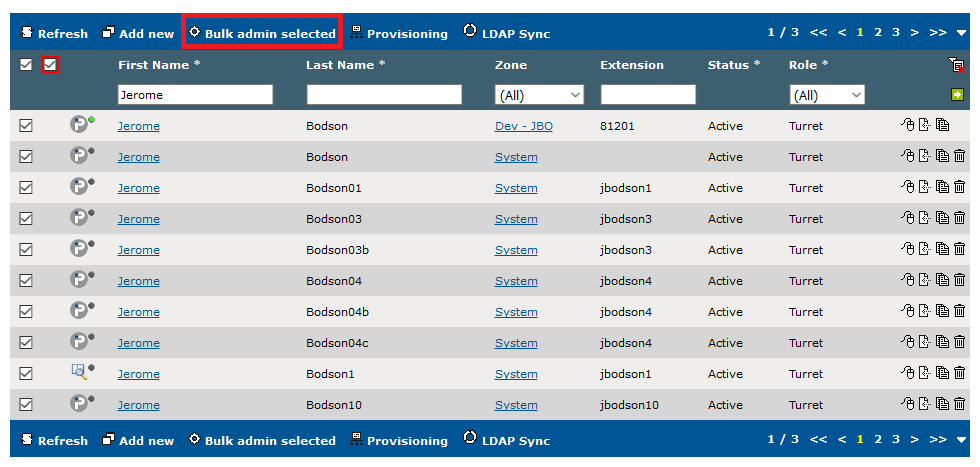Screen dimensions: 980x467
Task: Click the mouse icon in extension 81201 row
Action: 908,125
